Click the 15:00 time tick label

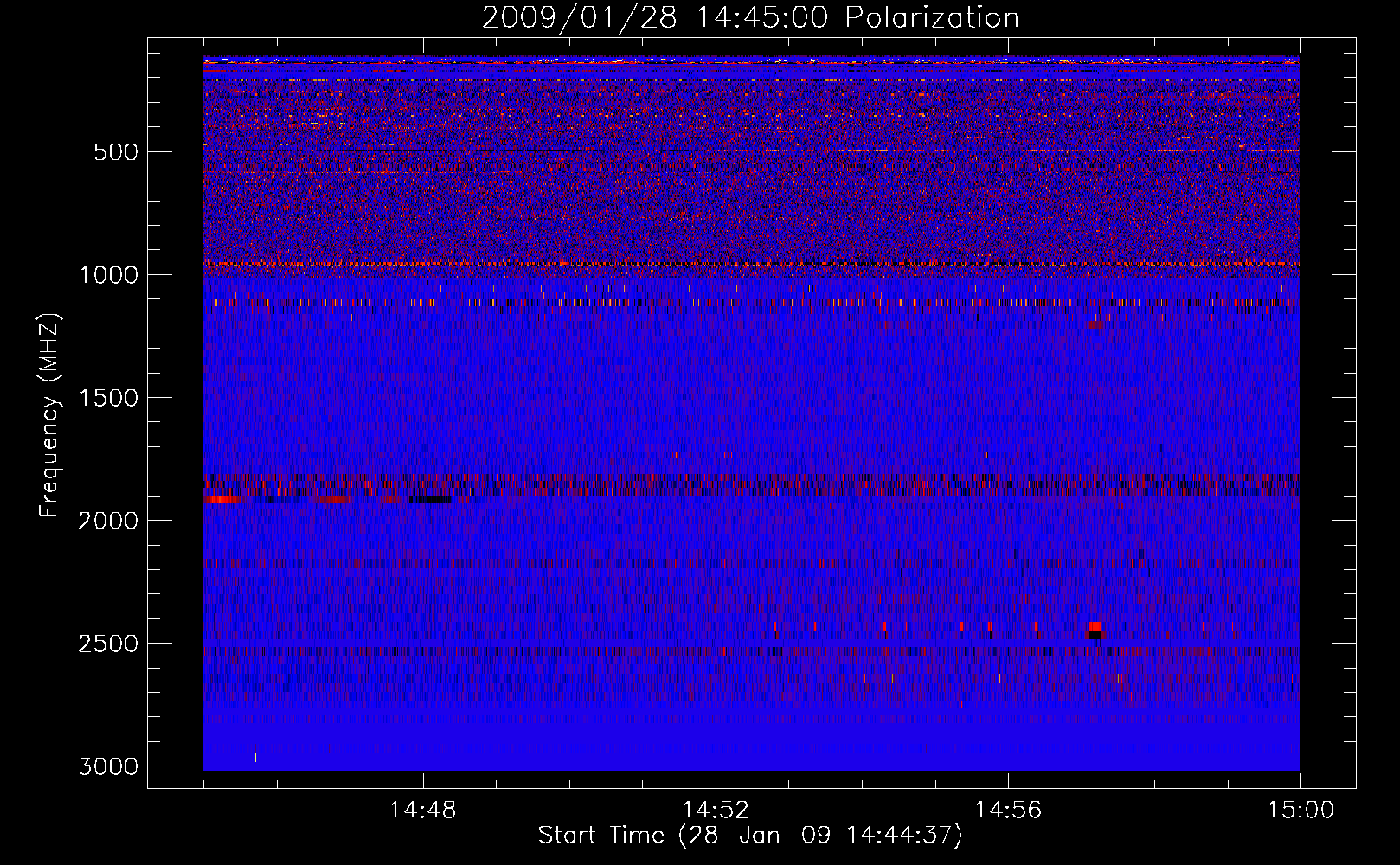coord(1300,811)
